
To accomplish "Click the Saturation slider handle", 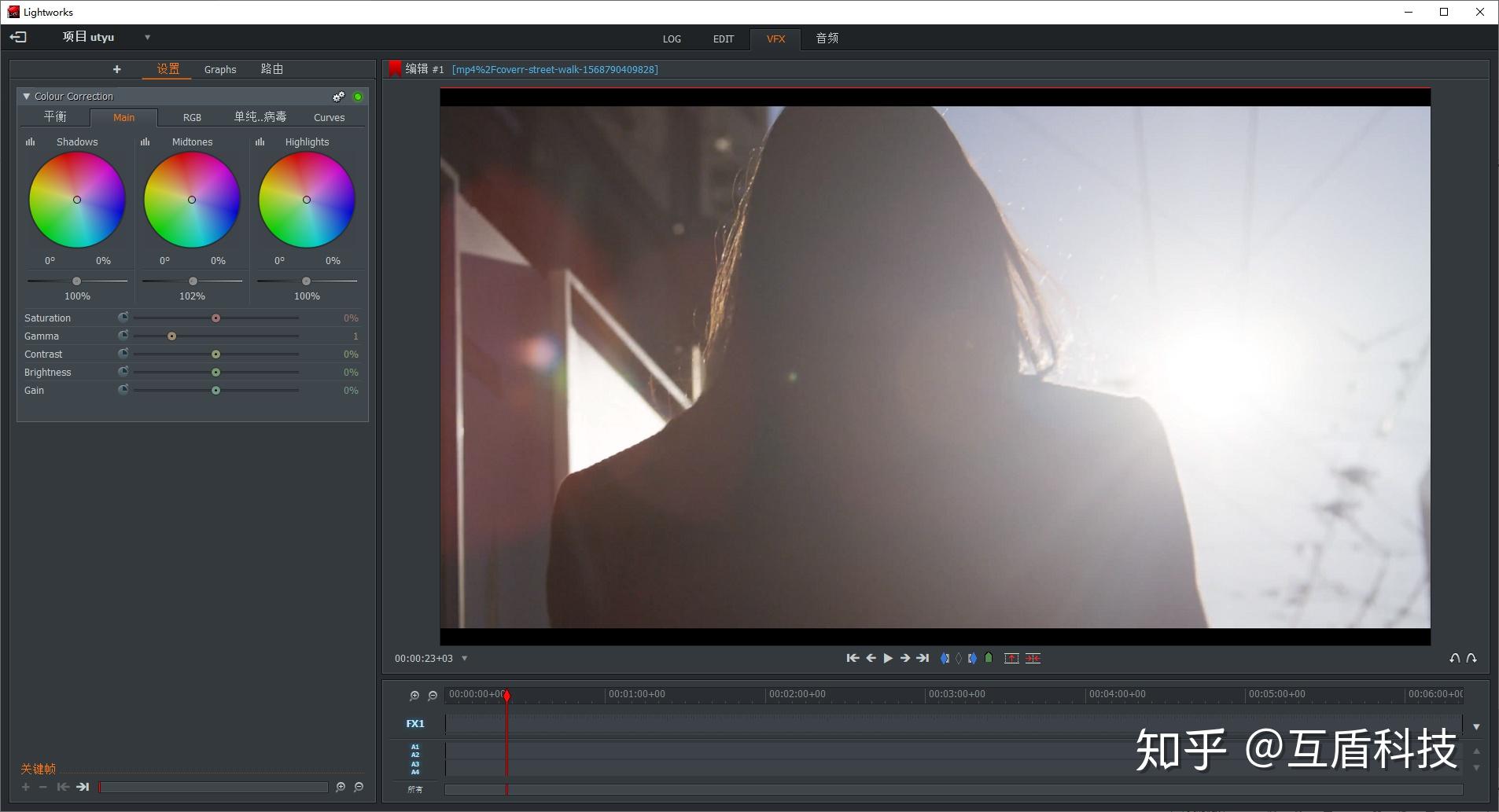I will coord(215,318).
